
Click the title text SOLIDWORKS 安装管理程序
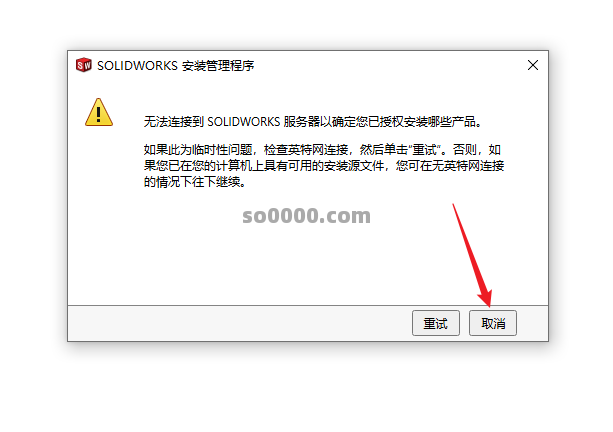(x=176, y=66)
